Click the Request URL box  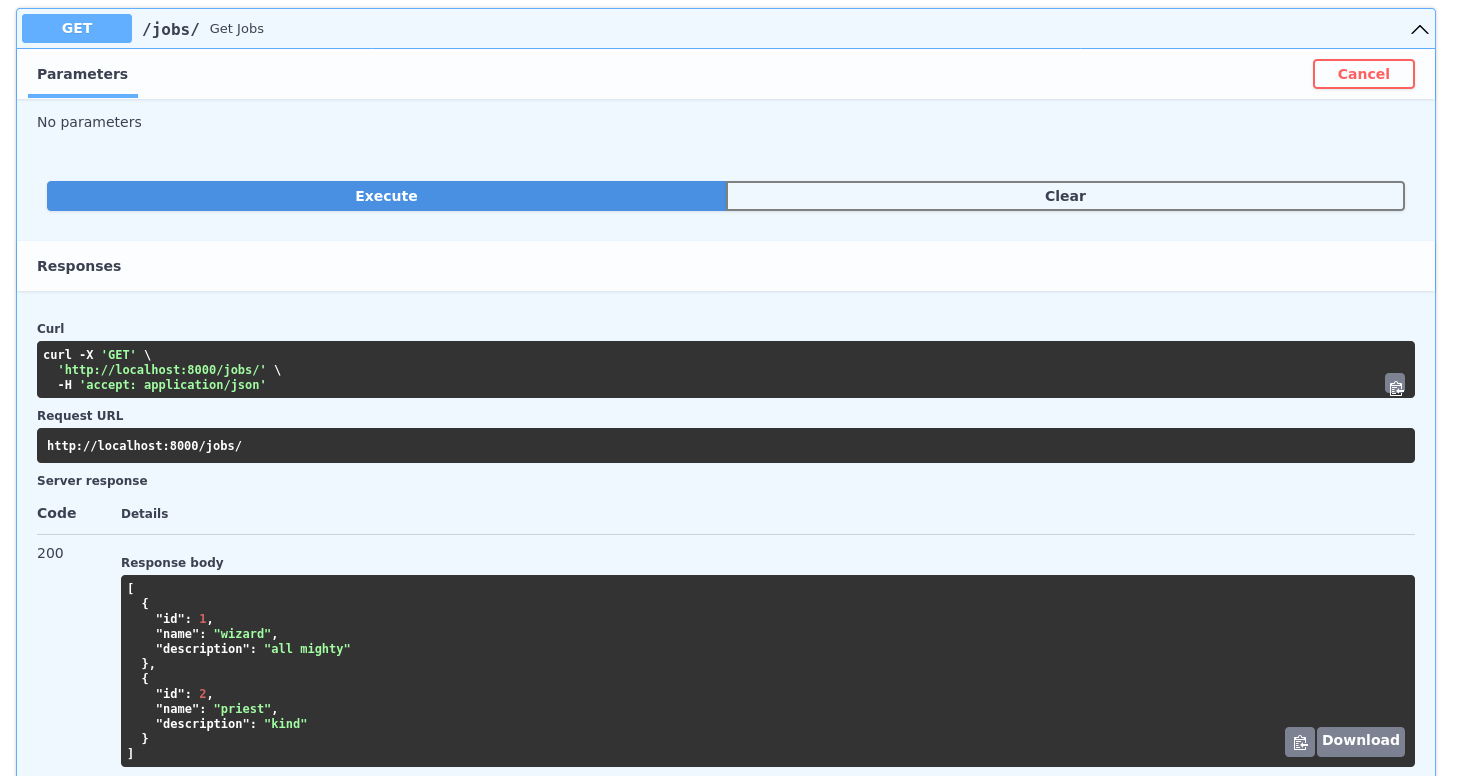pos(700,446)
